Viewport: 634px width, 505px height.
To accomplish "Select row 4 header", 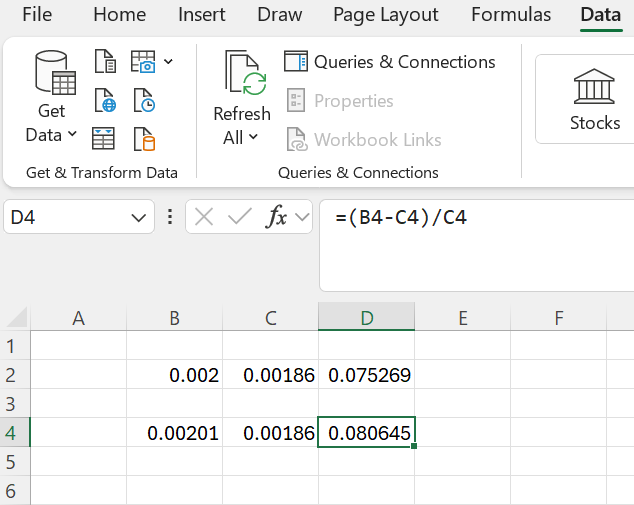I will [x=15, y=433].
